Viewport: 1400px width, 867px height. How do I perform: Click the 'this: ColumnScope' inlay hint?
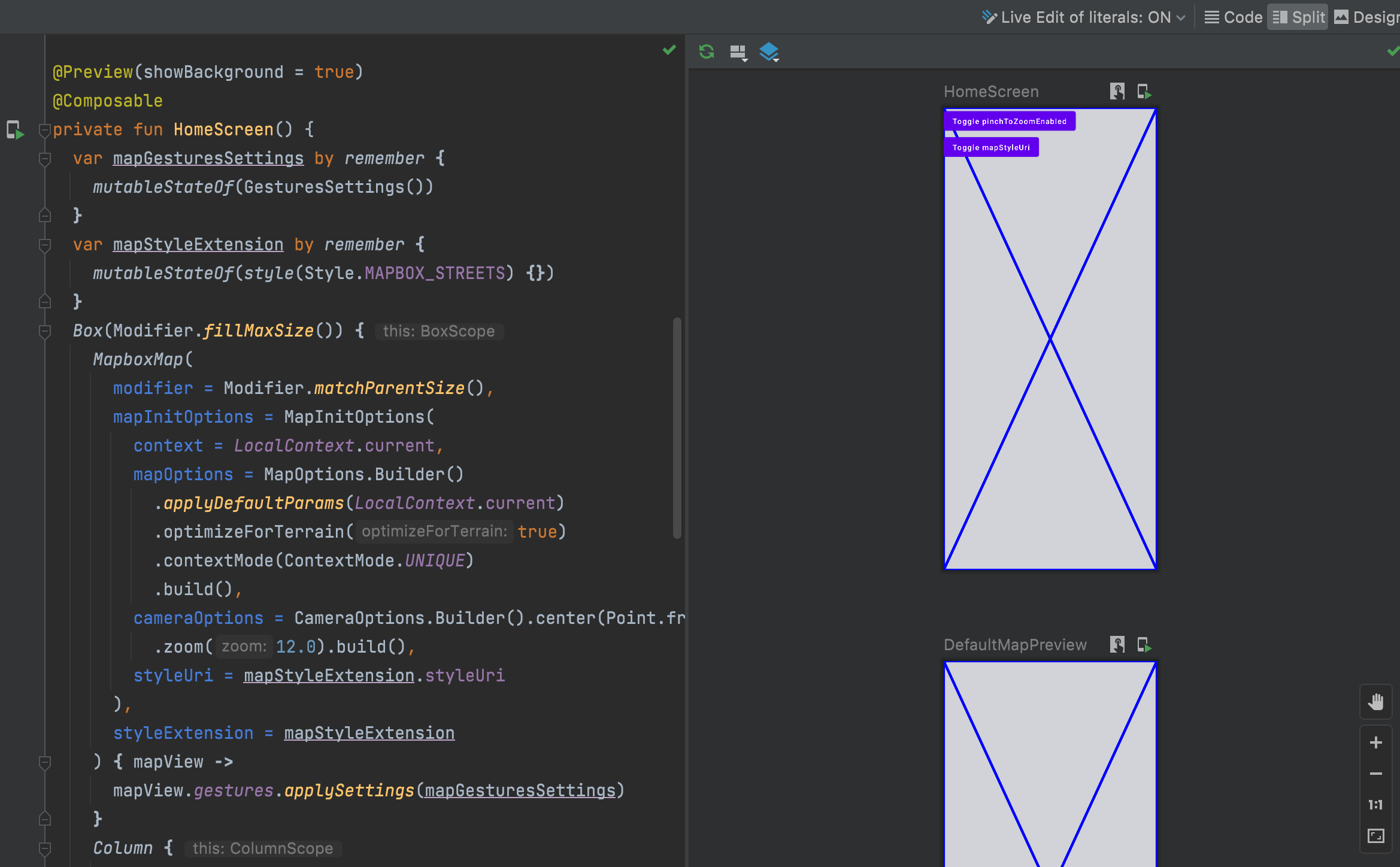[263, 848]
